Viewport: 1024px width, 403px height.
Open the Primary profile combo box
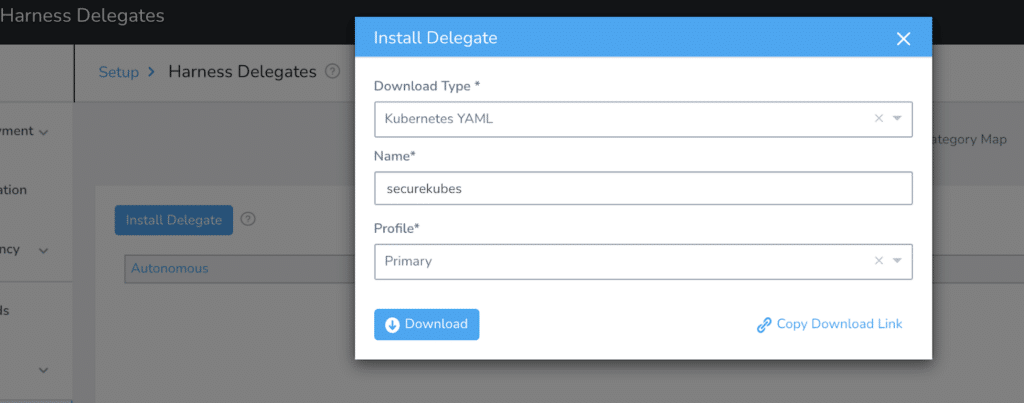[x=643, y=261]
